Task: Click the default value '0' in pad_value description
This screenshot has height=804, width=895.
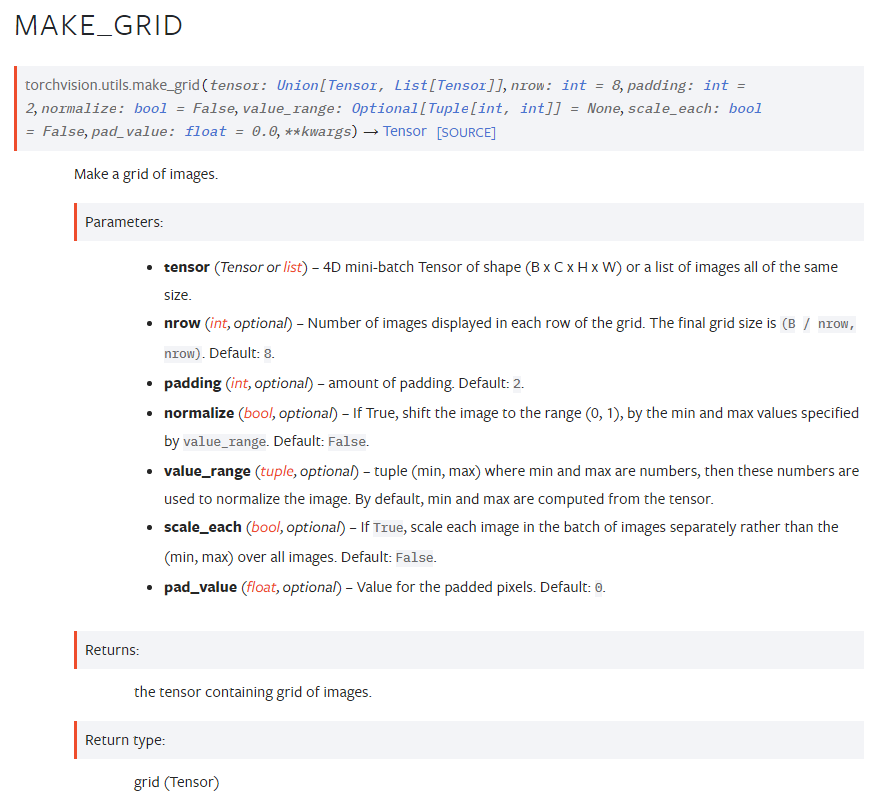Action: coord(598,588)
